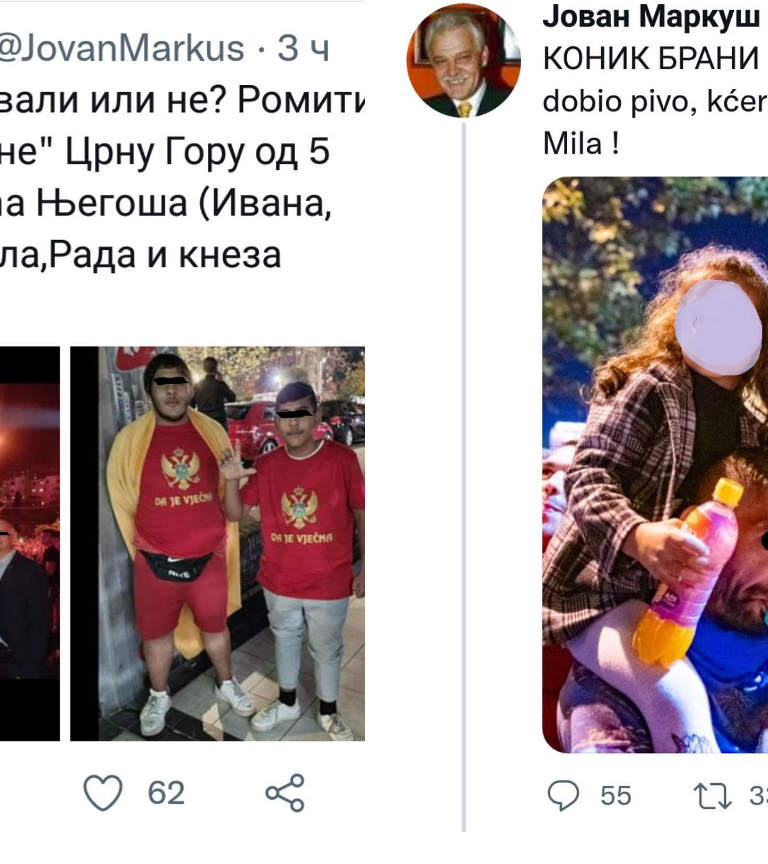Click the 'Mila !' tweet text
This screenshot has width=768, height=864.
581,144
